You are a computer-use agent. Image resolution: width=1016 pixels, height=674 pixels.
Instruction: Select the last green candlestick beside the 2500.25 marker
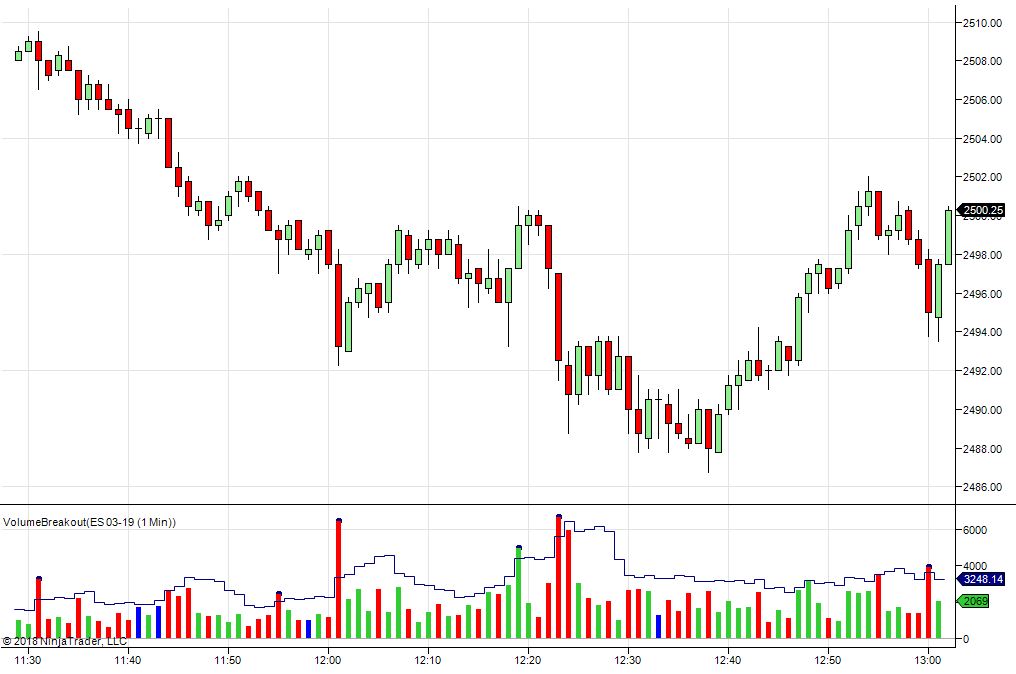pyautogui.click(x=949, y=237)
